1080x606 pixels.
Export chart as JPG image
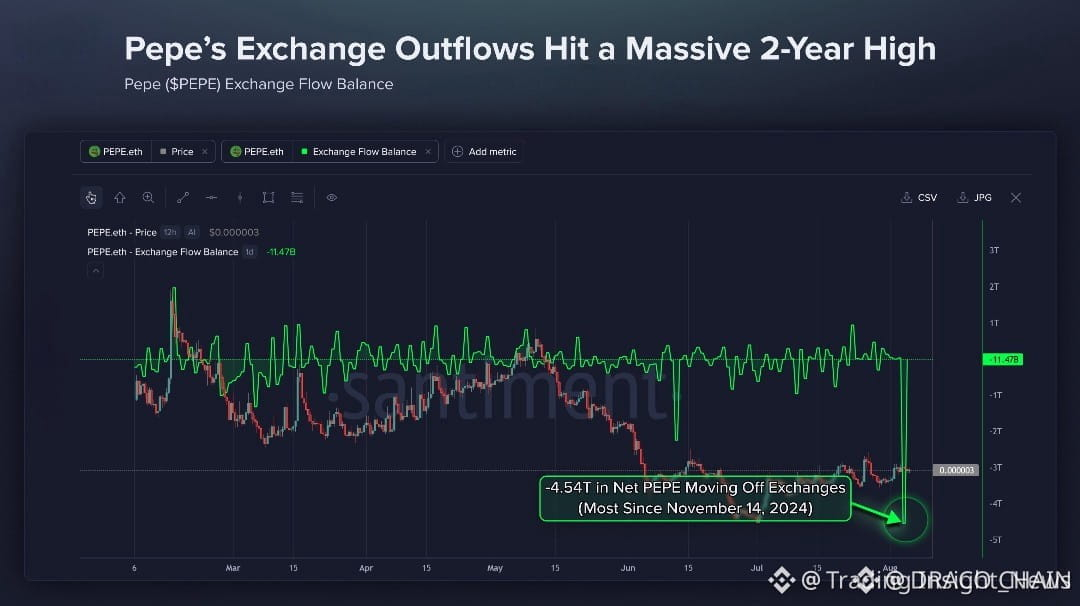point(975,198)
